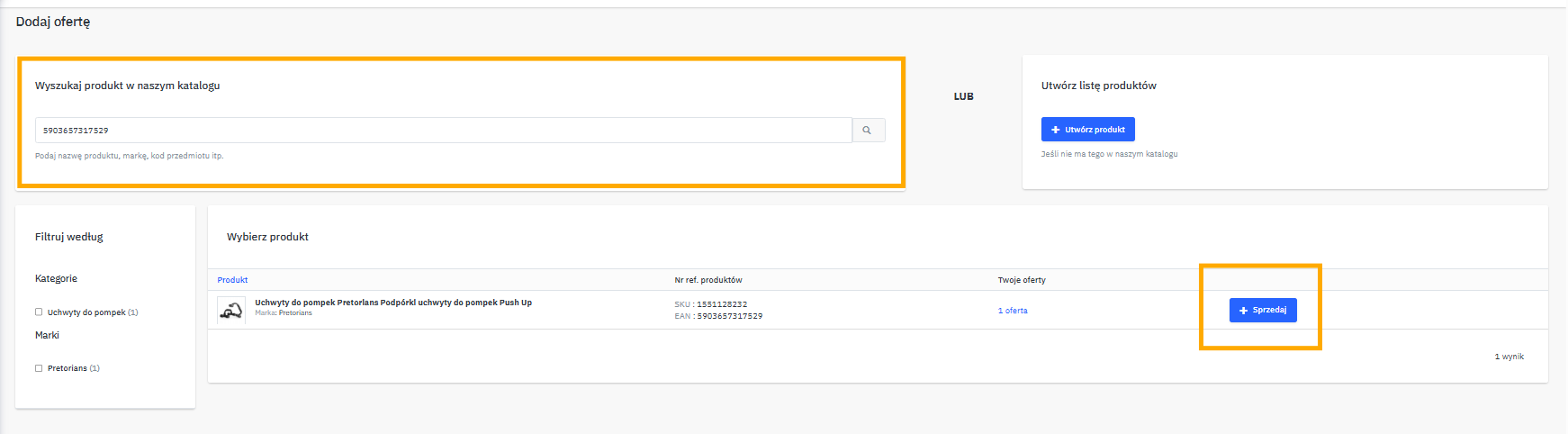Click the Dodaj ofertę page heading
The image size is (1568, 434).
[53, 22]
